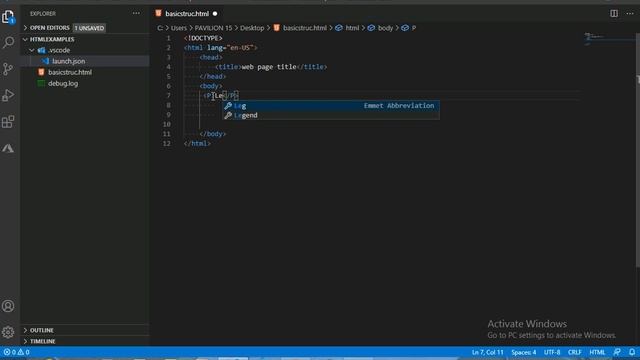Place cursor on the closing body tag

coord(213,134)
